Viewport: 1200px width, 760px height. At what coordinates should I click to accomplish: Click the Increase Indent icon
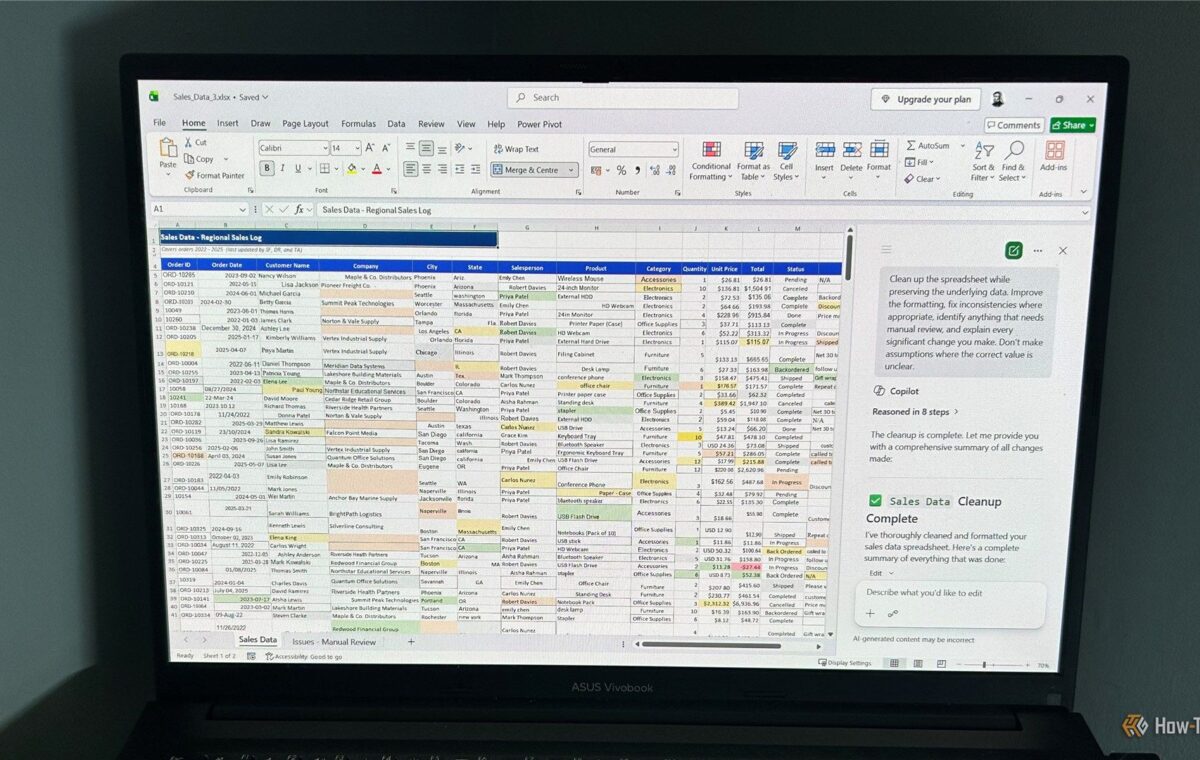pos(477,169)
